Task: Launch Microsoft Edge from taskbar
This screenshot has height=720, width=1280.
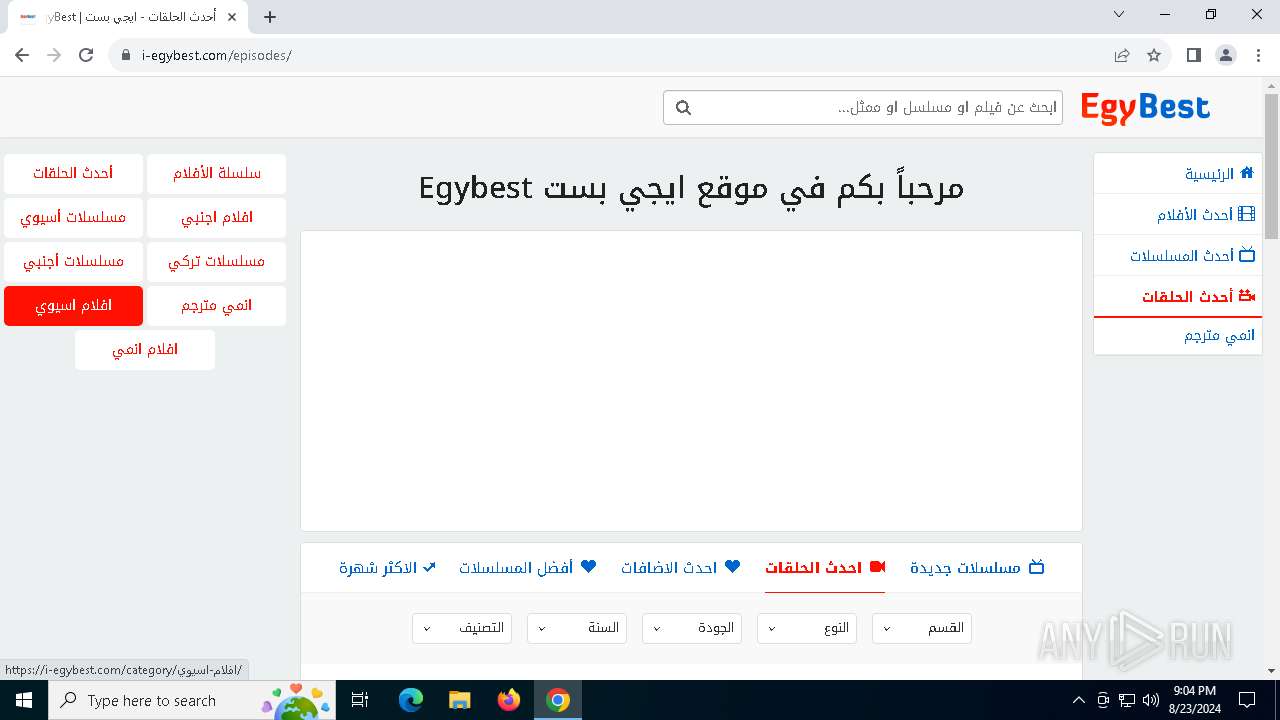Action: click(411, 700)
